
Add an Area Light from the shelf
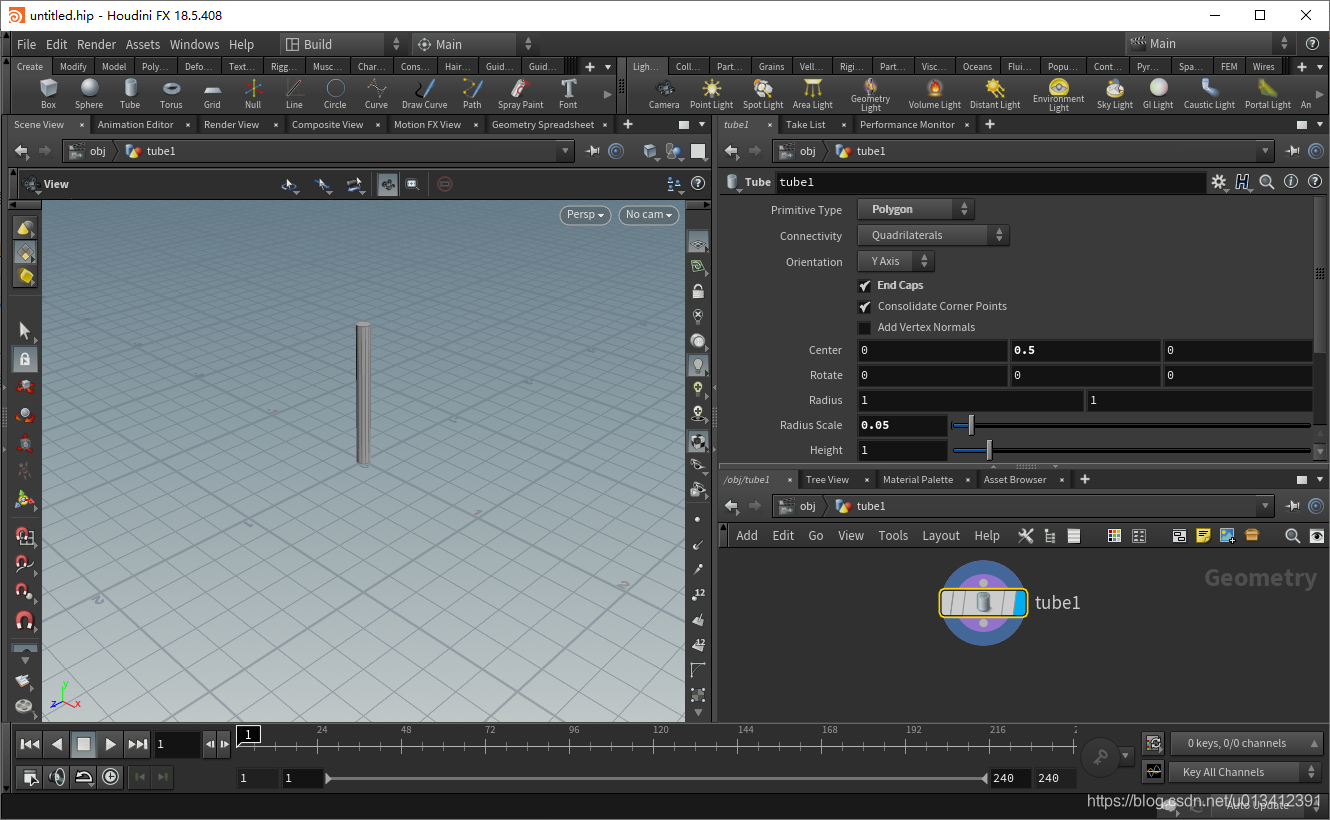click(x=812, y=94)
